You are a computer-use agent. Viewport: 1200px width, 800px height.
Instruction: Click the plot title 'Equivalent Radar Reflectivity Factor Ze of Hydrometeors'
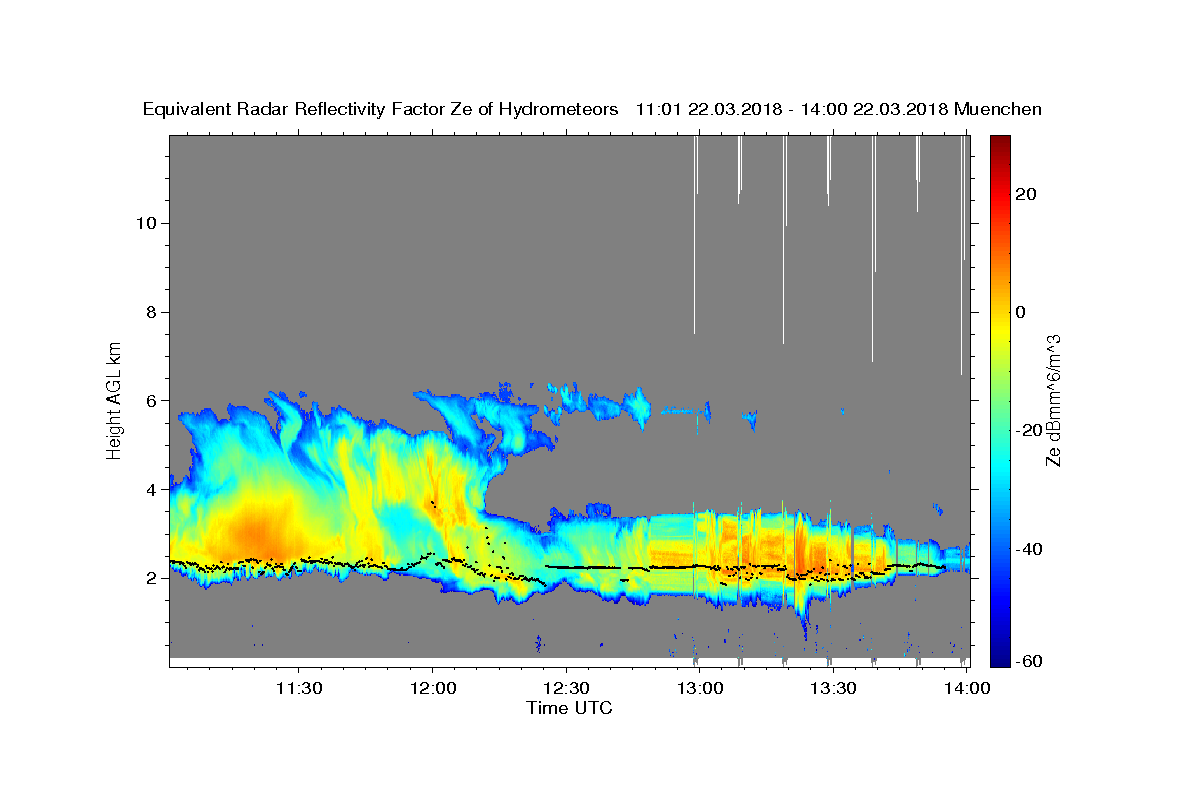(381, 110)
